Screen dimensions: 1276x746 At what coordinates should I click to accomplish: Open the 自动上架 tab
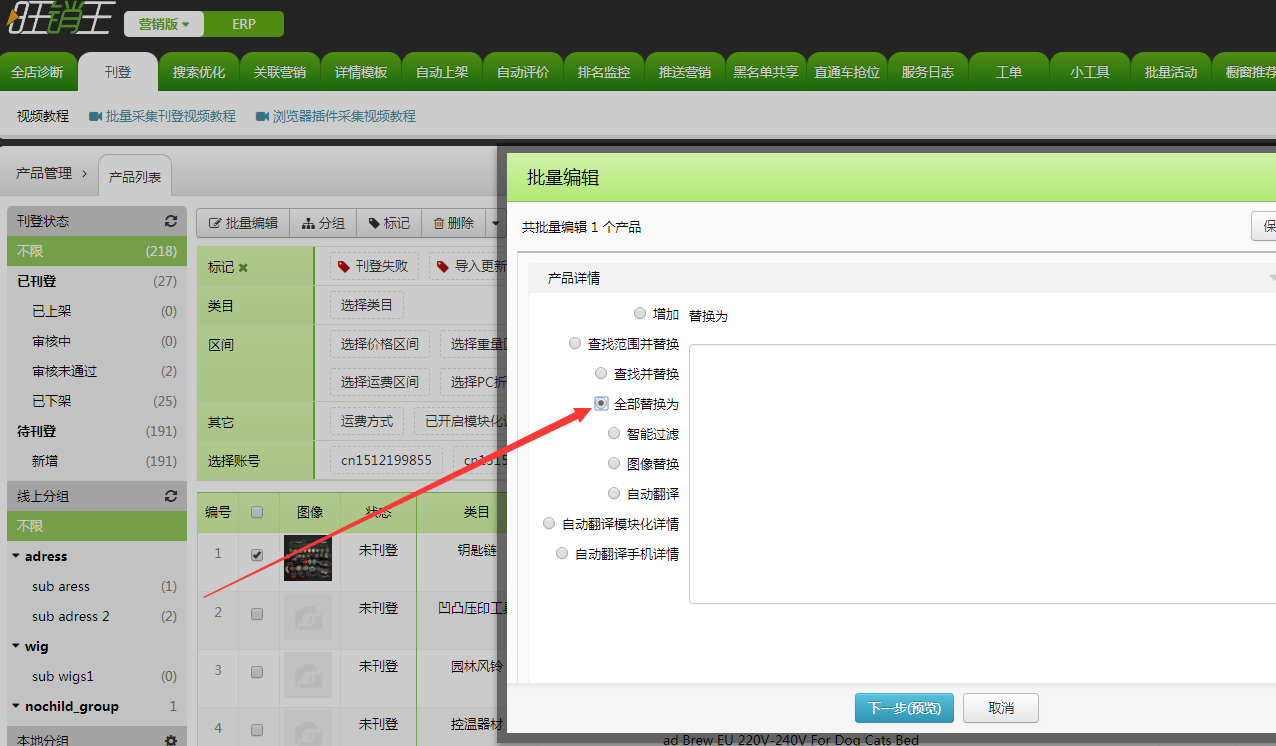click(442, 72)
